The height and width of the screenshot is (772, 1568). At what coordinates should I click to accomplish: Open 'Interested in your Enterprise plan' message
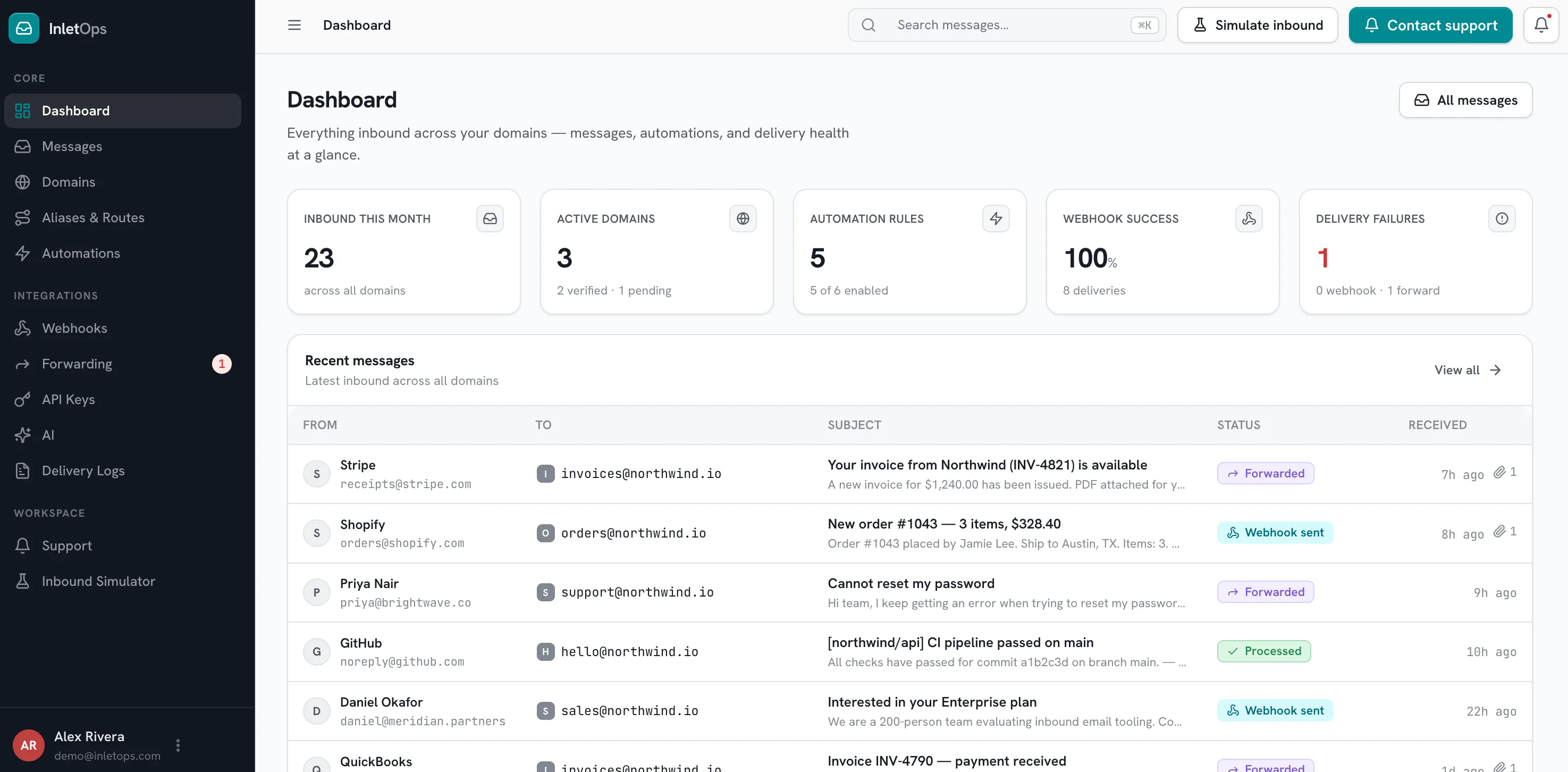click(x=931, y=702)
